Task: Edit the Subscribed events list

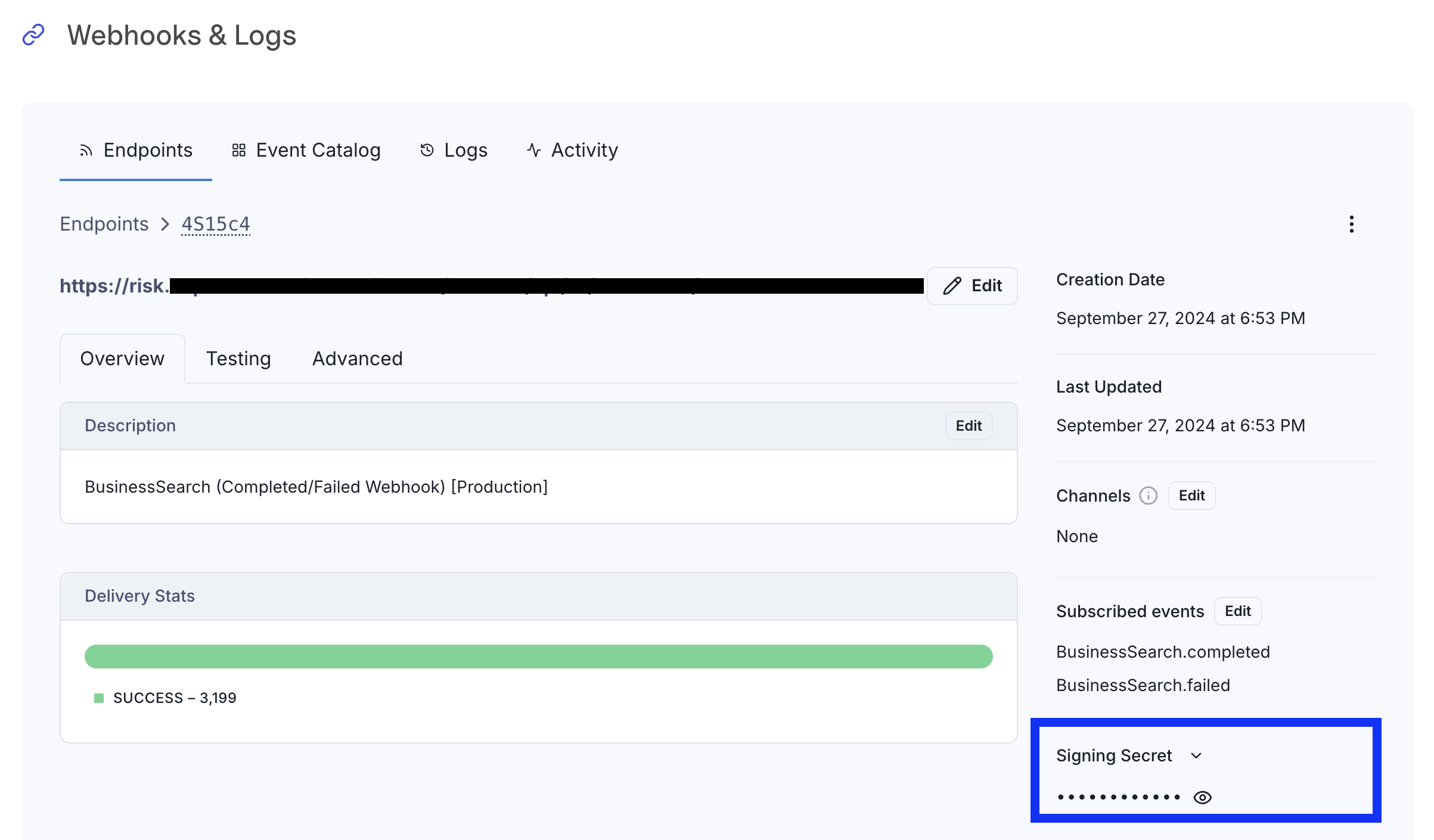Action: tap(1237, 611)
